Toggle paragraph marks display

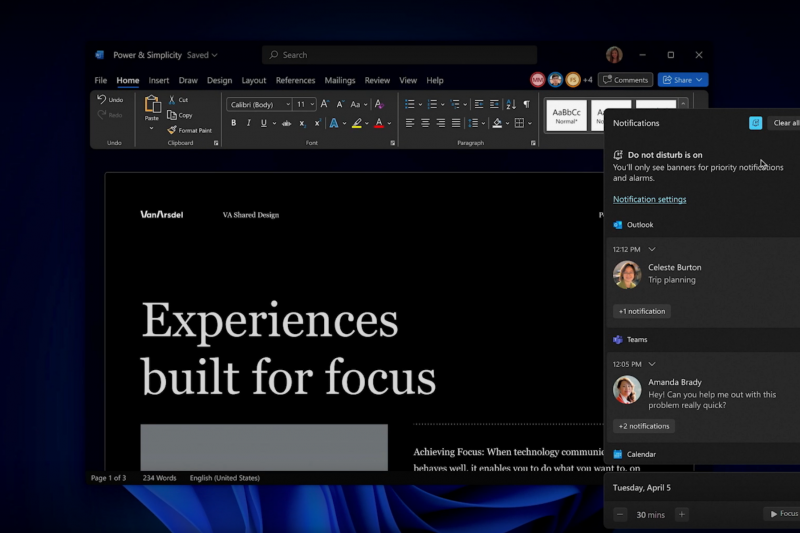tap(527, 104)
